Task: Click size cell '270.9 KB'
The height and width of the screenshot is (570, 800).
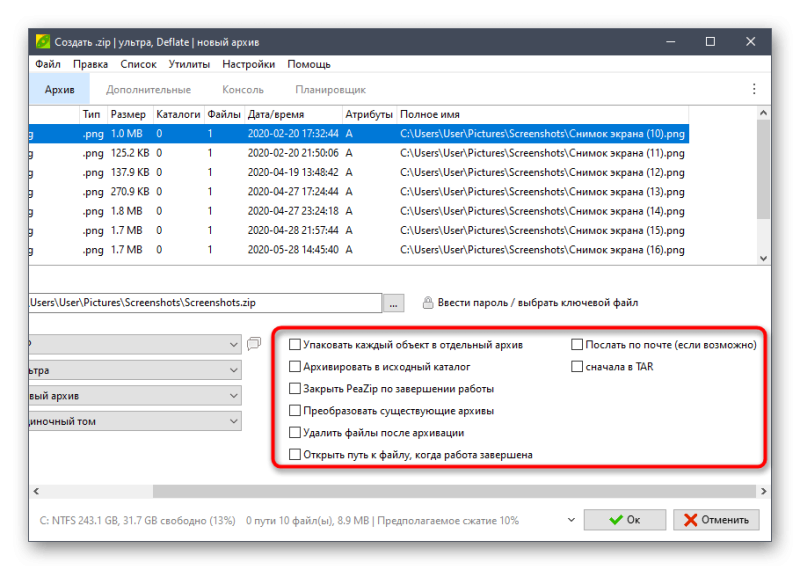Action: tap(130, 192)
